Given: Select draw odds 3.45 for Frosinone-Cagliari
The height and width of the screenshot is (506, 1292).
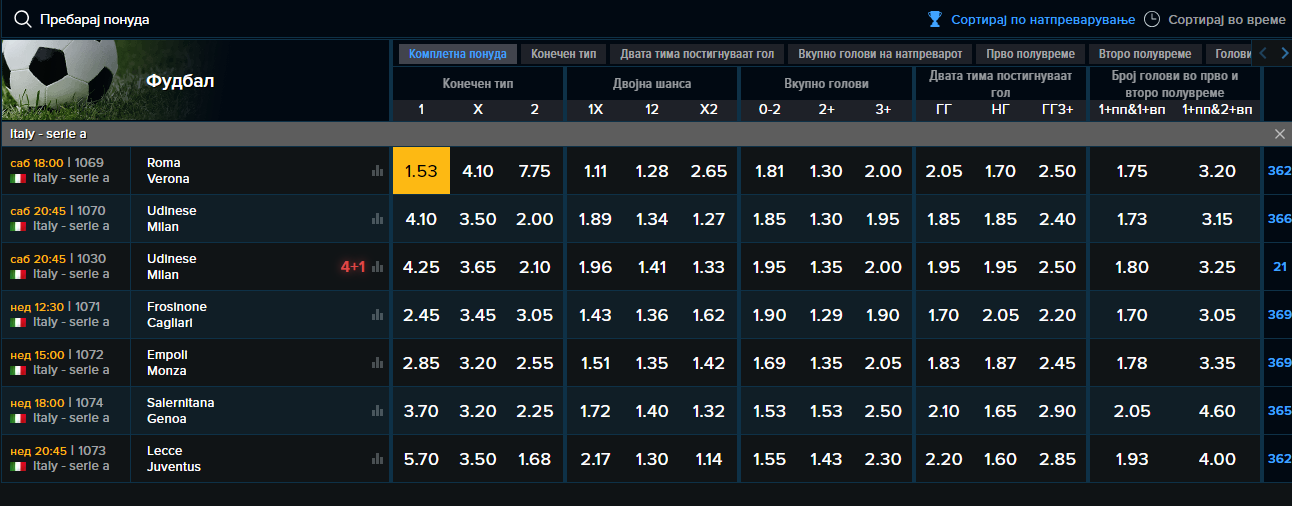Looking at the screenshot, I should tap(478, 315).
